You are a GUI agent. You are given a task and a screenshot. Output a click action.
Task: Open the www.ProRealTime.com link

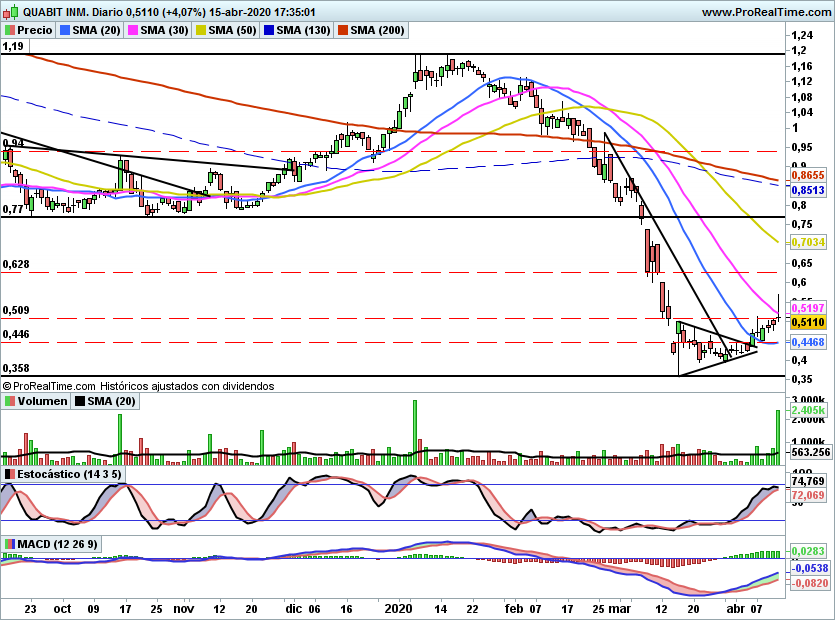[x=766, y=12]
